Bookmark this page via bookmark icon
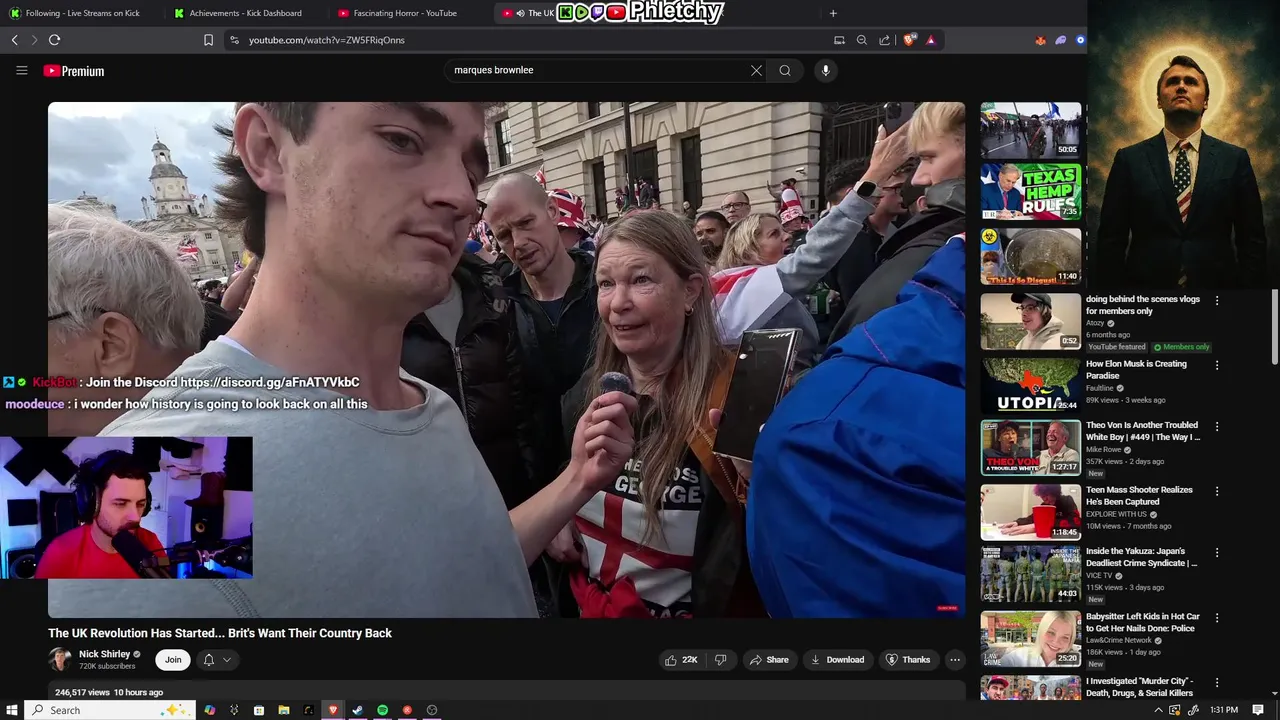 (208, 40)
